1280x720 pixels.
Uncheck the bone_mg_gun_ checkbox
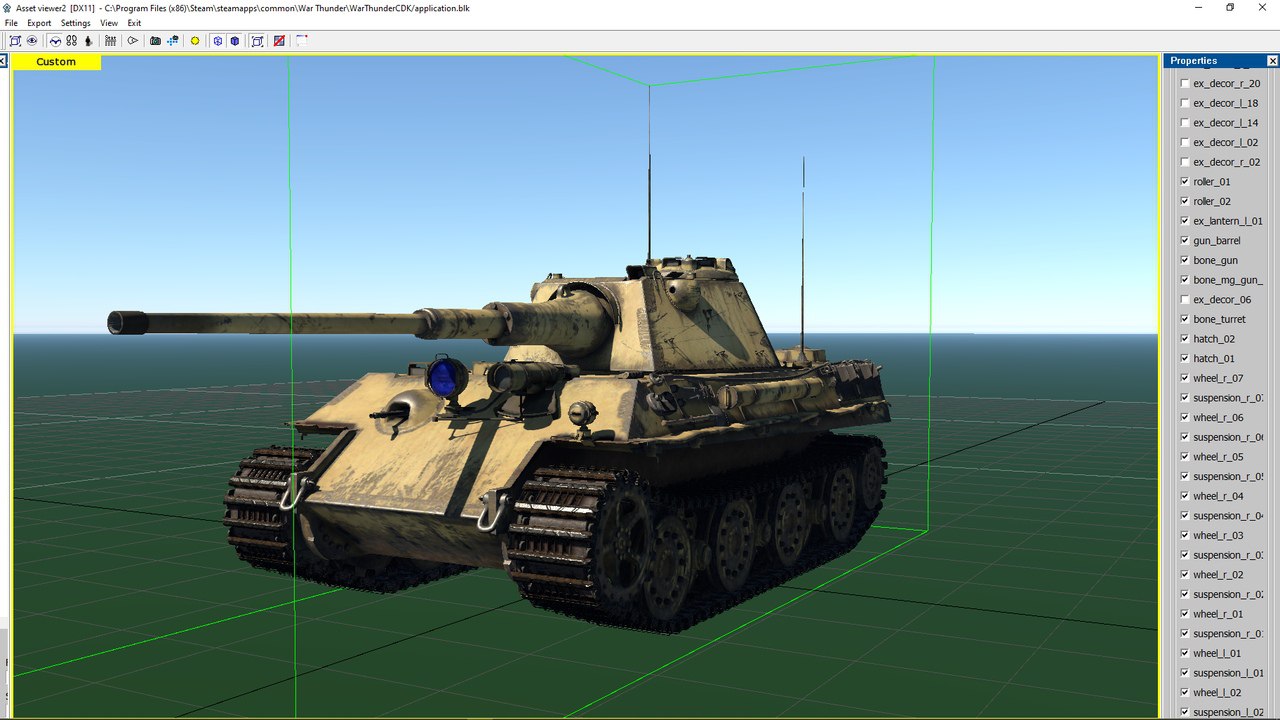[x=1185, y=280]
